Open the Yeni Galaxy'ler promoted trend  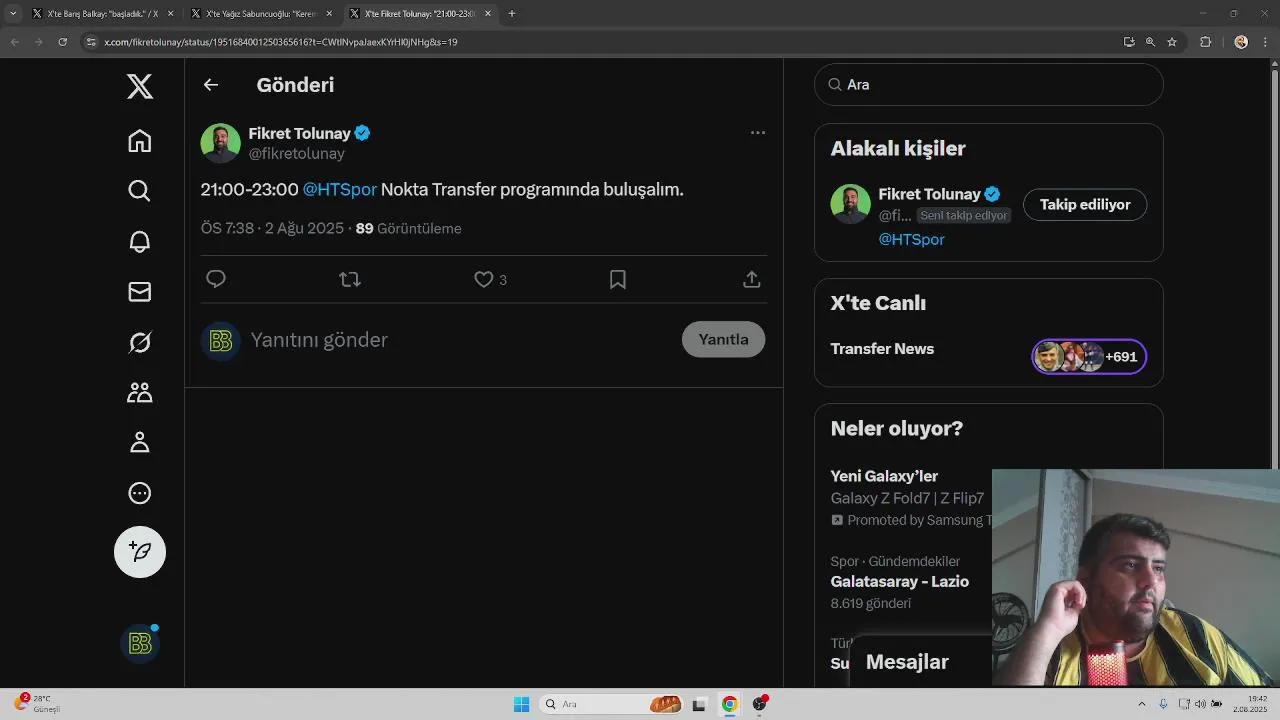884,476
